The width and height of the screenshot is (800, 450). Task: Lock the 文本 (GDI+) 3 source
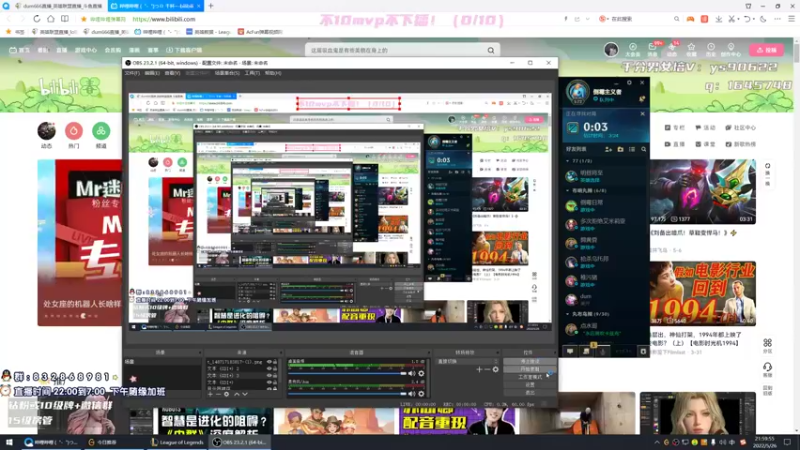[275, 376]
